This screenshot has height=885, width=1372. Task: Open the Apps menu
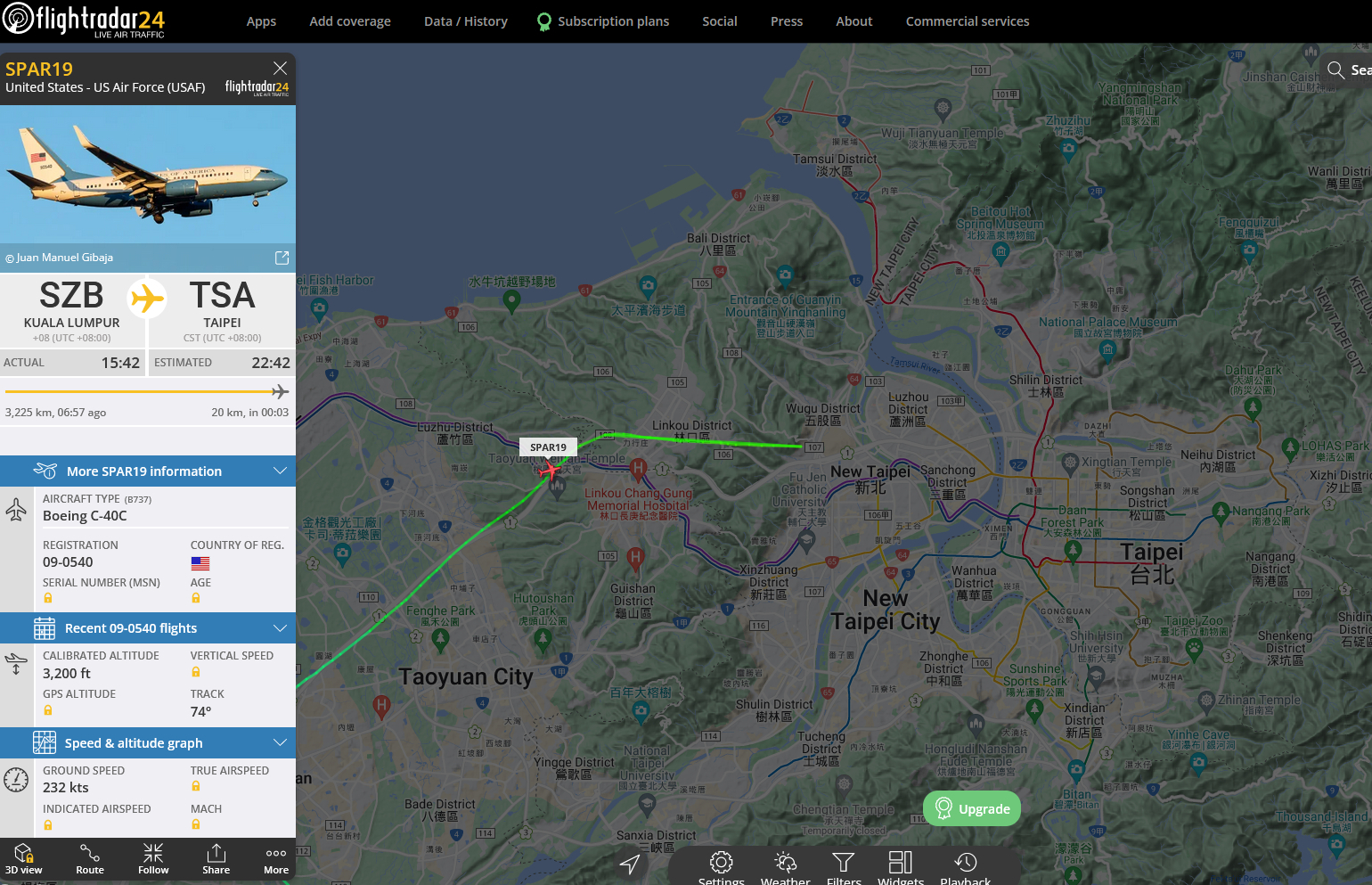261,21
